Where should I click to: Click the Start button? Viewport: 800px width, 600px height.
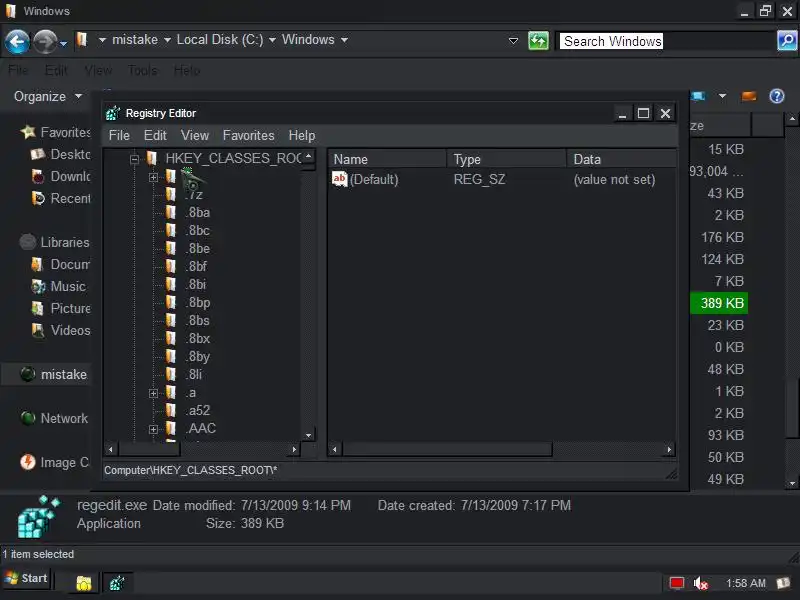coord(26,578)
